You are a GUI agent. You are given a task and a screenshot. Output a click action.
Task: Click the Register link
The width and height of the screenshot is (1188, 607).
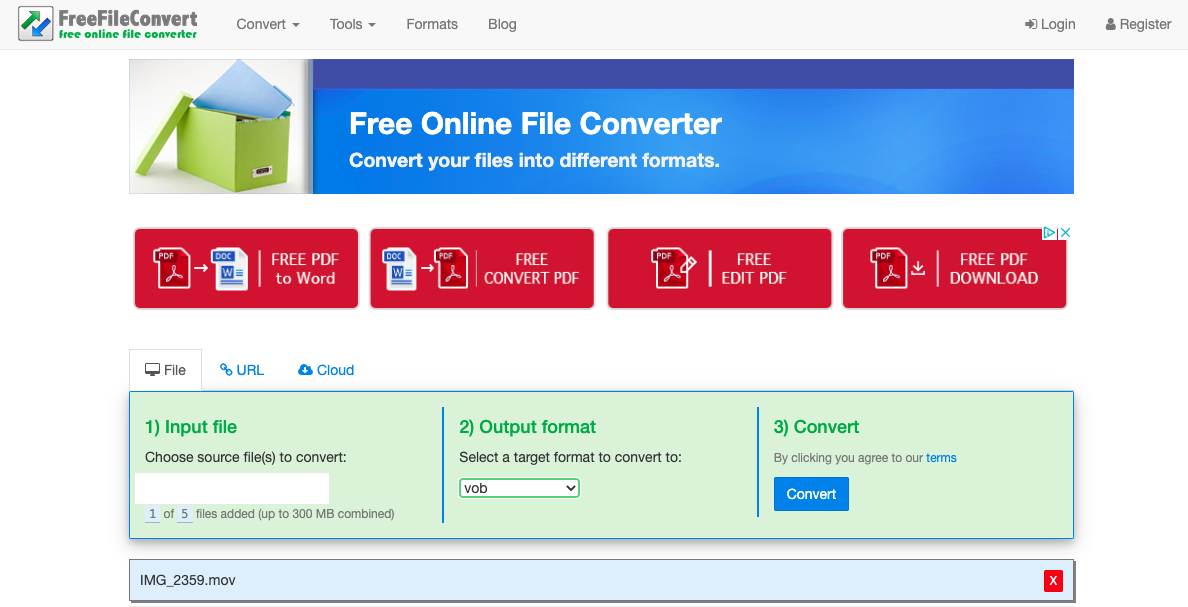coord(1139,24)
